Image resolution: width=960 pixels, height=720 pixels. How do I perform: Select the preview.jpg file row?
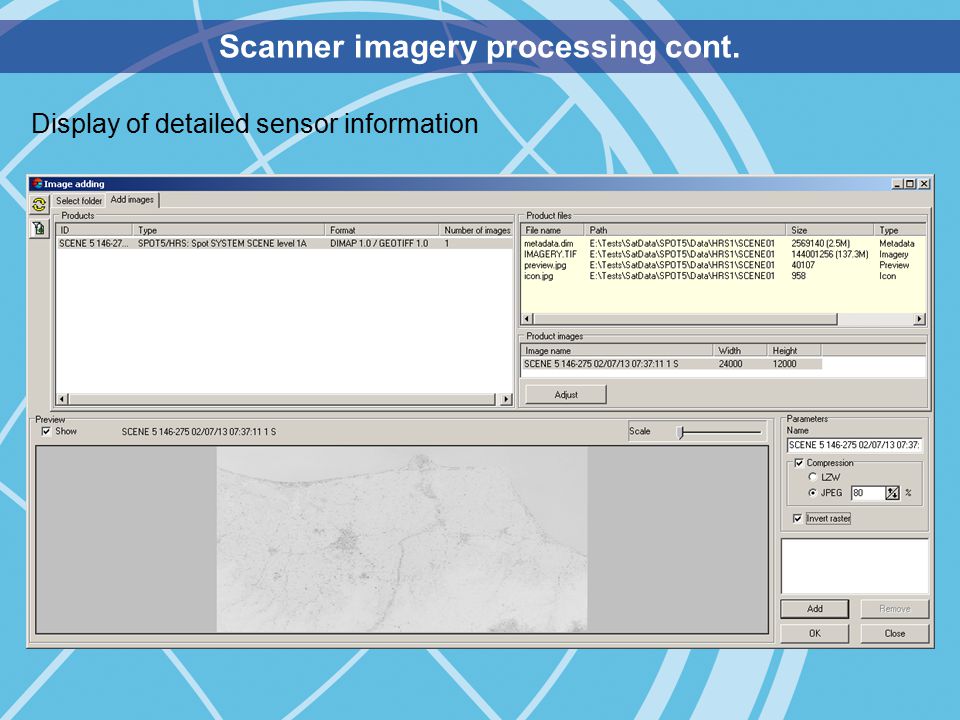[722, 265]
